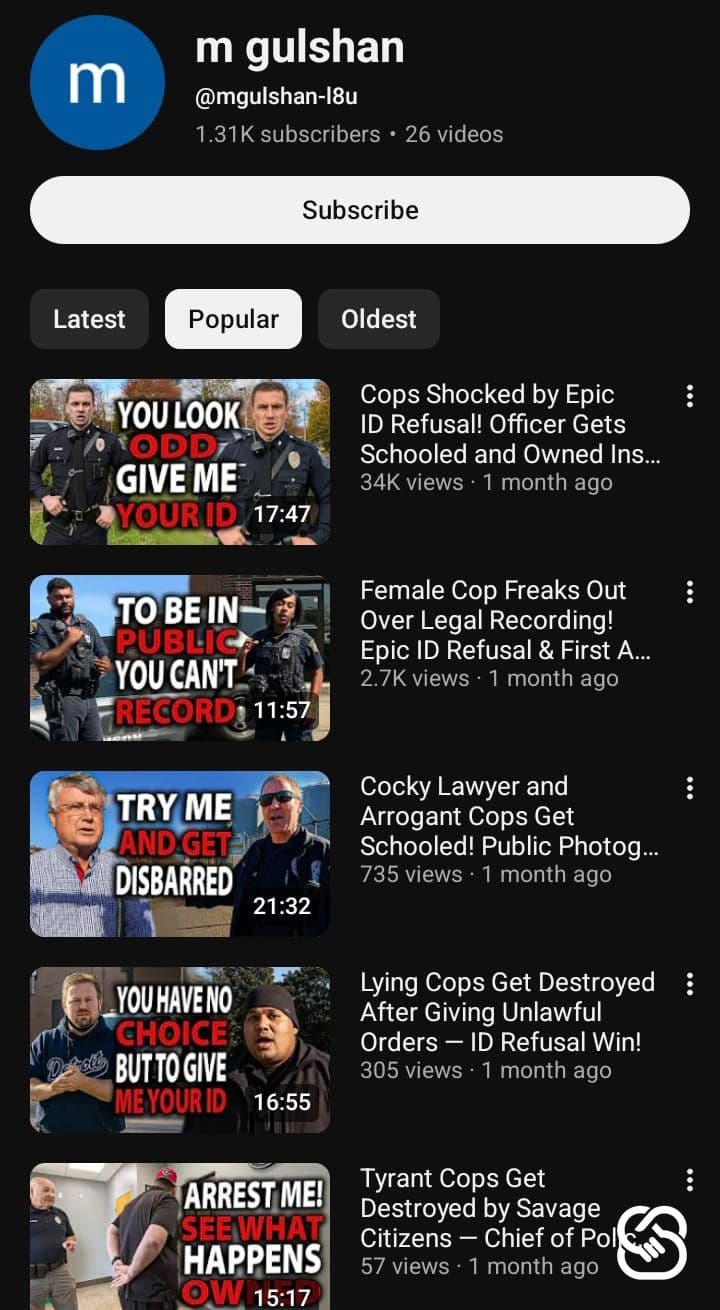Open the 'Arrest Me!' thumbnail video
The height and width of the screenshot is (1310, 720).
coord(180,1236)
